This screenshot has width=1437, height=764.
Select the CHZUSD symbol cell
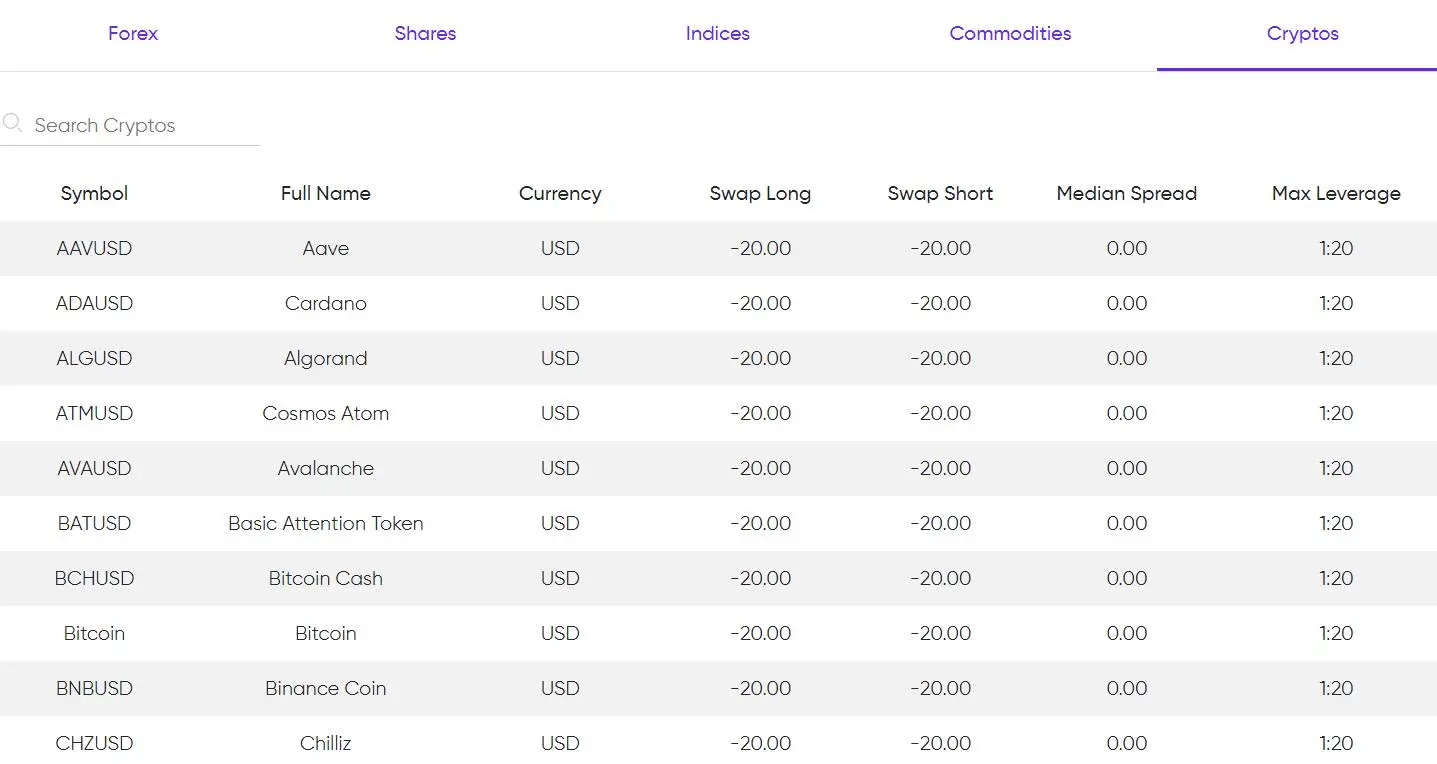click(94, 744)
